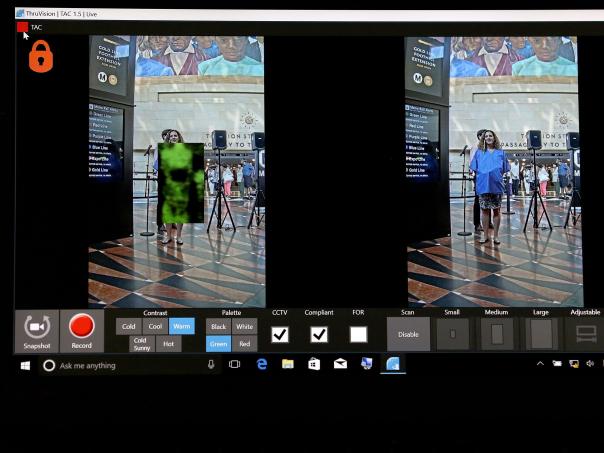Image resolution: width=604 pixels, height=453 pixels.
Task: Select the Small scan size icon
Action: coord(452,333)
